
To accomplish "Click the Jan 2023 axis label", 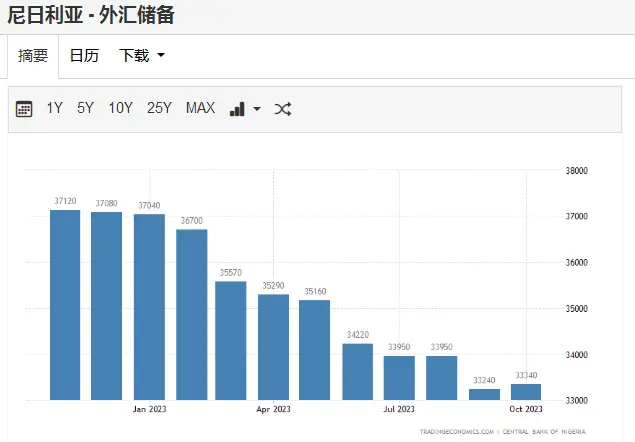I will click(x=149, y=409).
